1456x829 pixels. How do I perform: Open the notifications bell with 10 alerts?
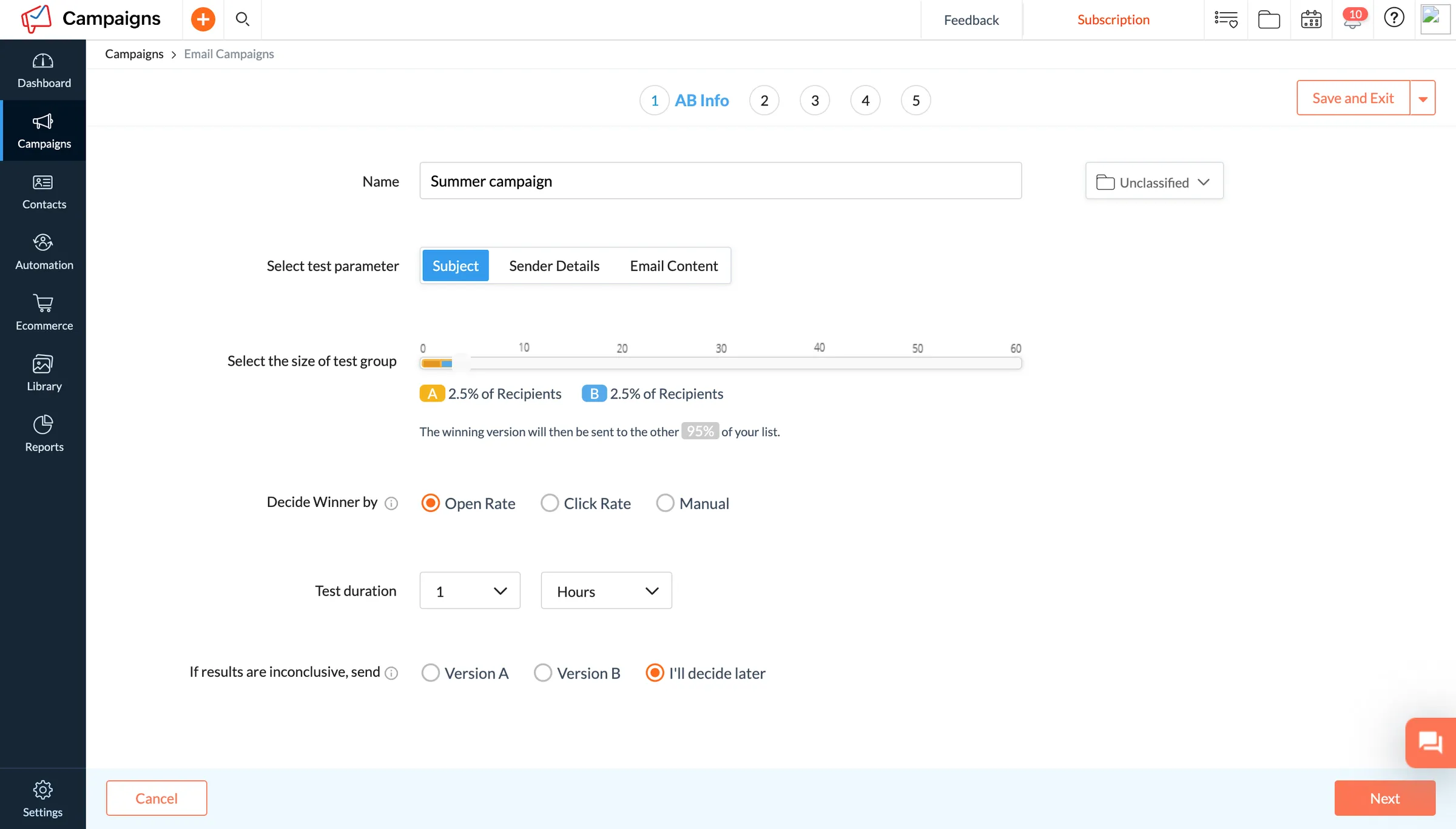tap(1353, 19)
